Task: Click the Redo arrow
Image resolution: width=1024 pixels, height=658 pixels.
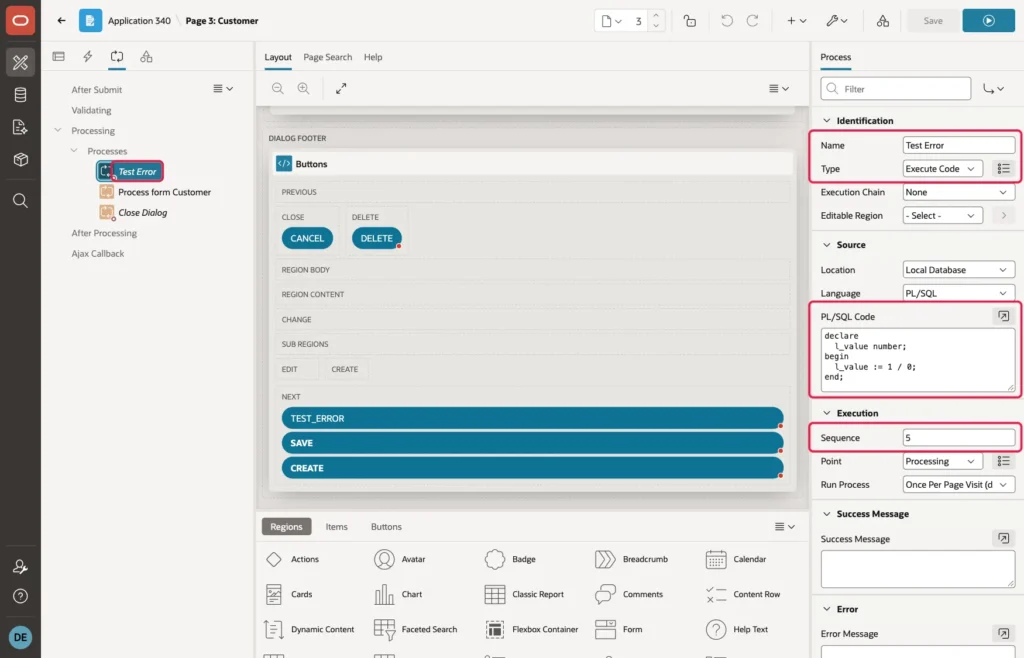Action: [x=752, y=21]
